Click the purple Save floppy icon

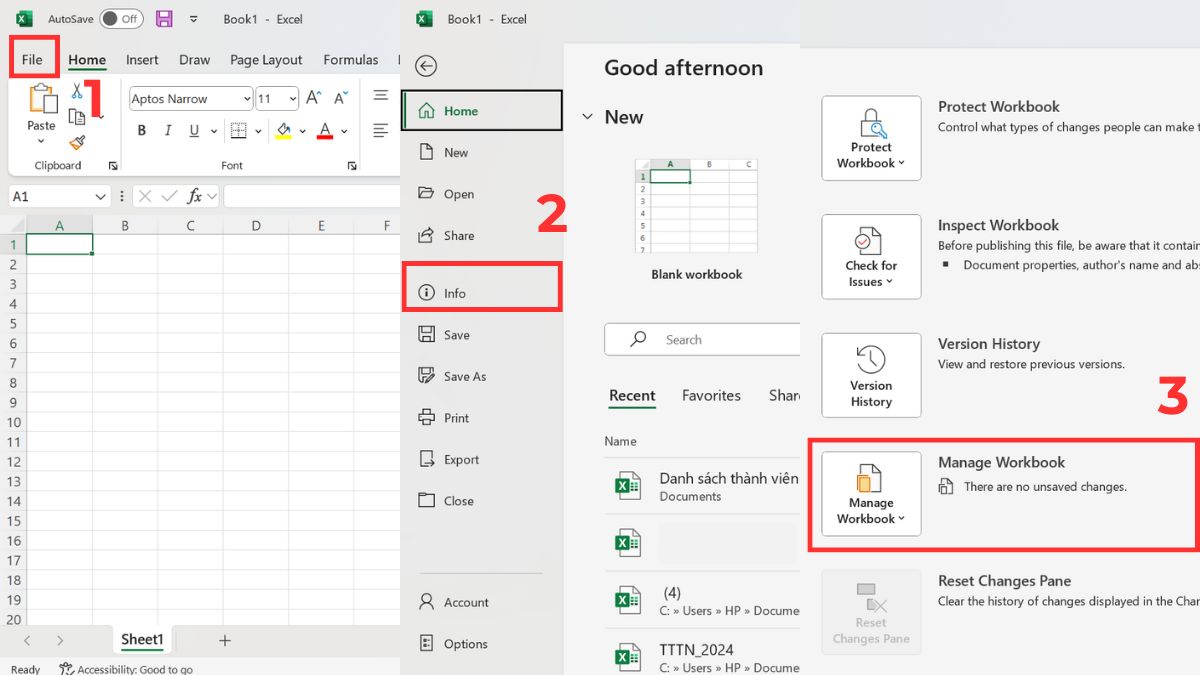point(164,19)
